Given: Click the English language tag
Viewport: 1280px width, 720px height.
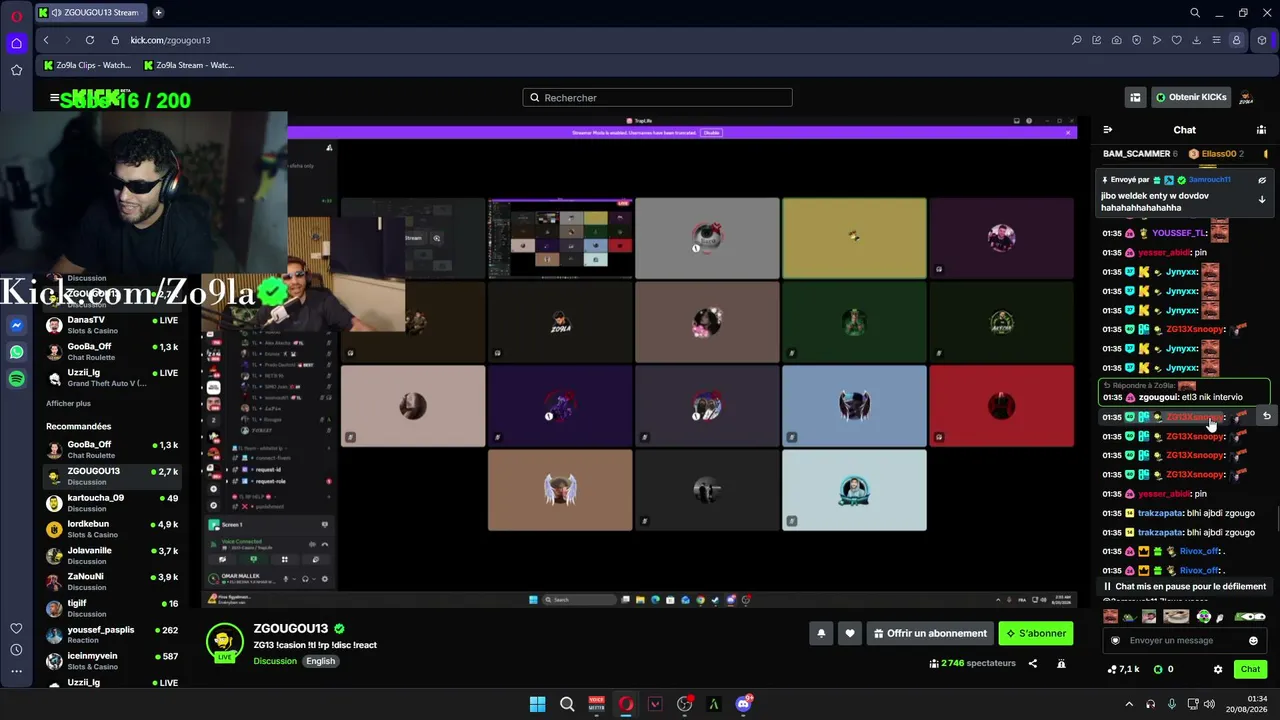Looking at the screenshot, I should [x=320, y=661].
